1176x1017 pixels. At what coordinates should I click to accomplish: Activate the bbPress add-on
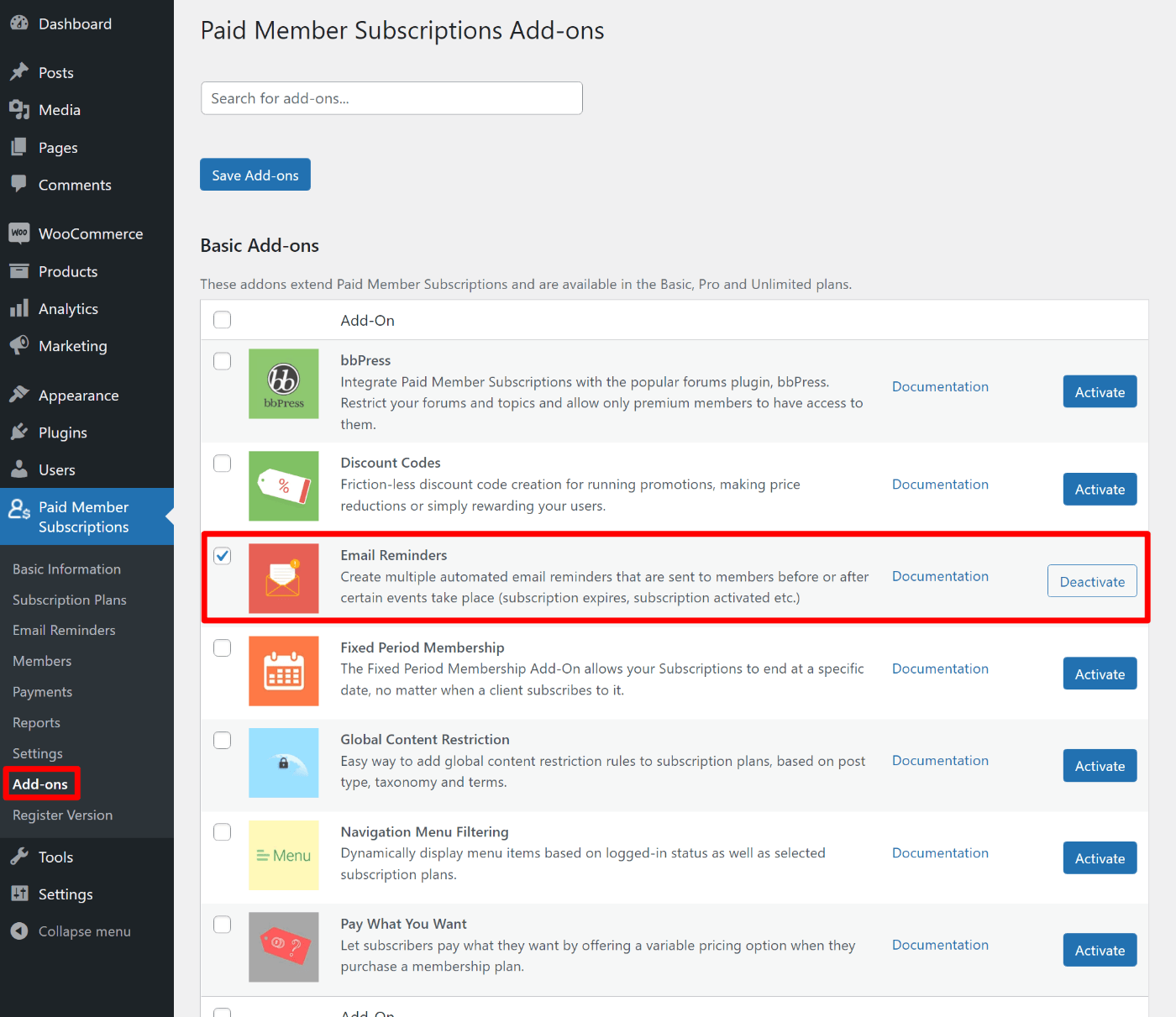(x=1100, y=391)
